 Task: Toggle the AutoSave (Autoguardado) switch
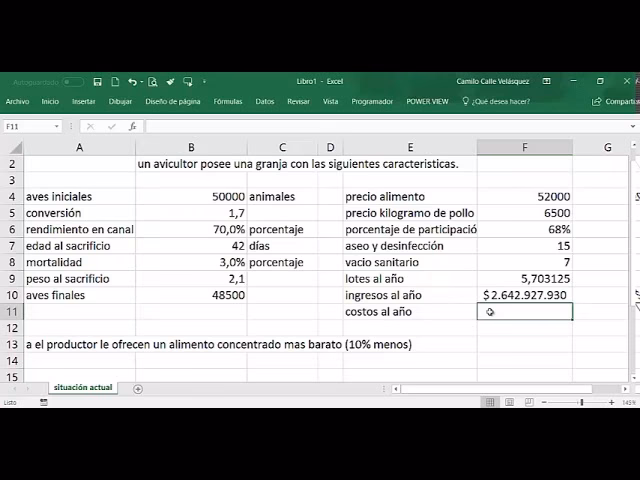coord(73,81)
